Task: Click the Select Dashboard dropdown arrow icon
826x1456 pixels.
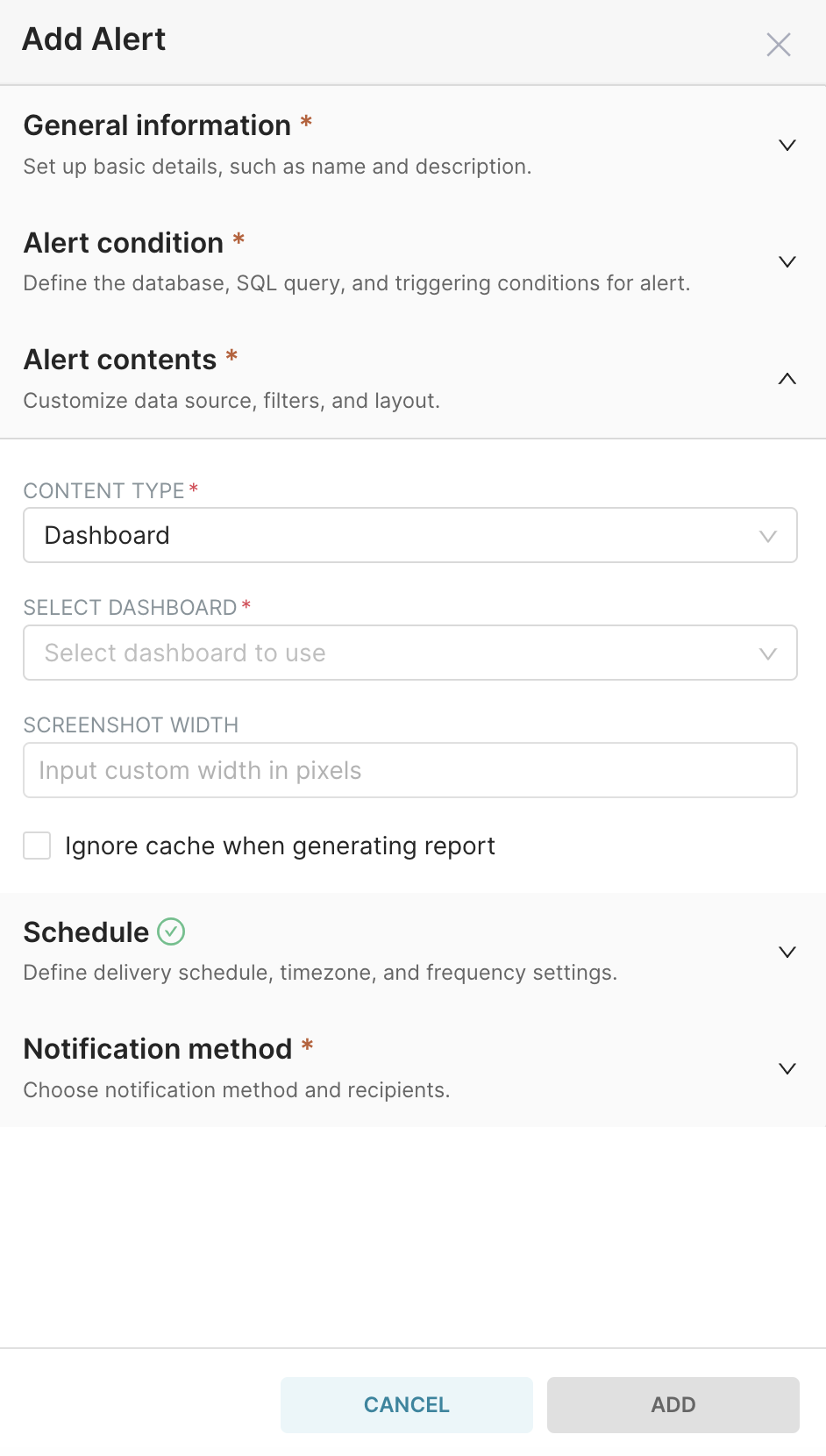Action: click(x=768, y=653)
